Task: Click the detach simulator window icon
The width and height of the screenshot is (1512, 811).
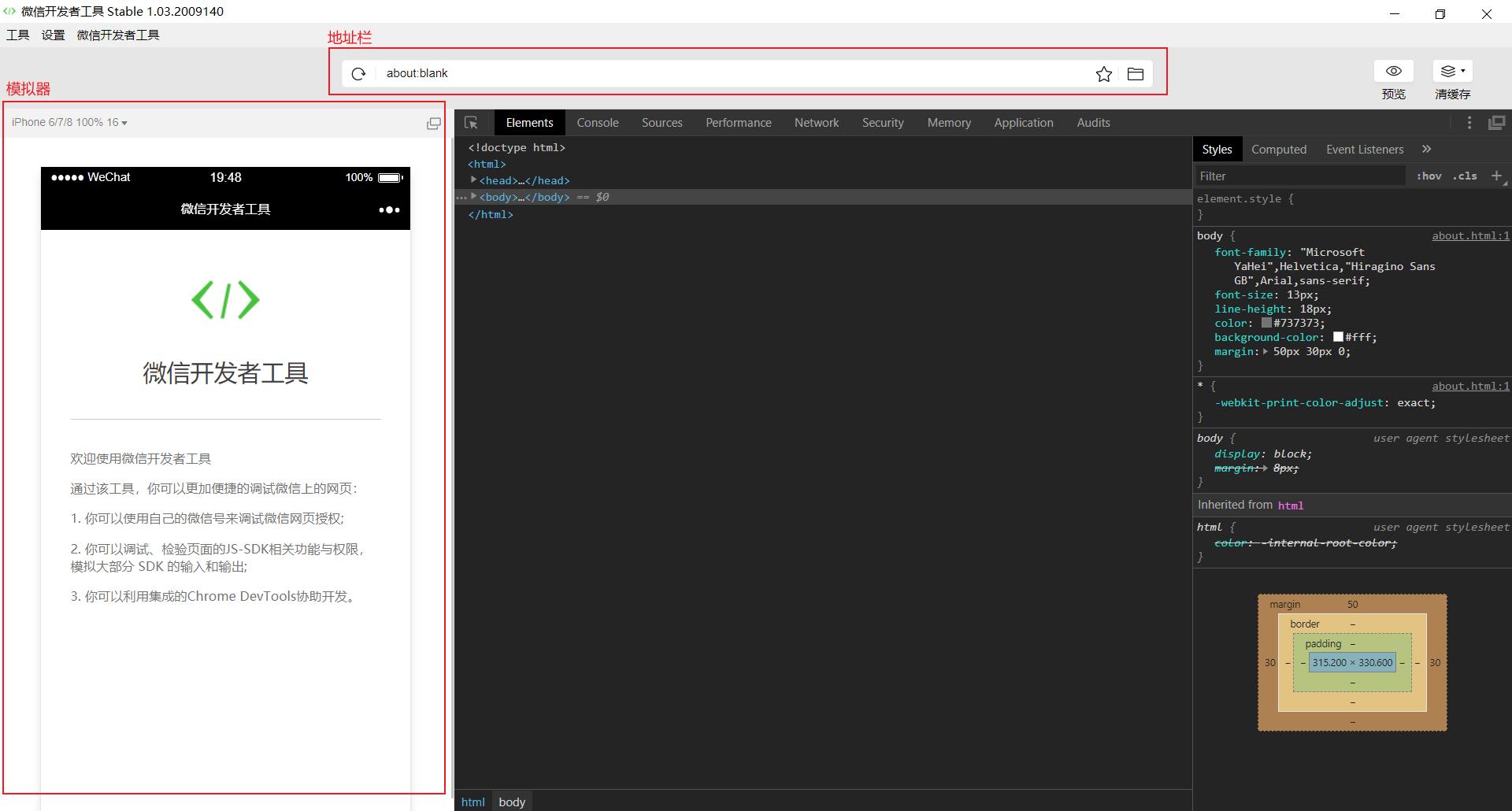Action: (433, 123)
